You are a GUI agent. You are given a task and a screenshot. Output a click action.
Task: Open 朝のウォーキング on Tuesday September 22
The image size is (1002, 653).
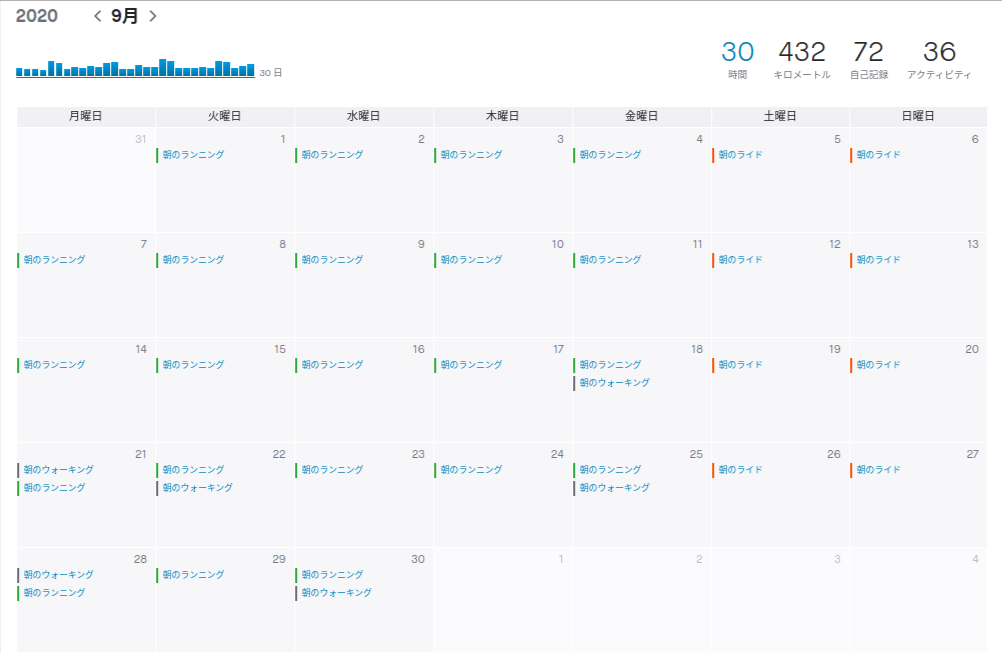198,488
